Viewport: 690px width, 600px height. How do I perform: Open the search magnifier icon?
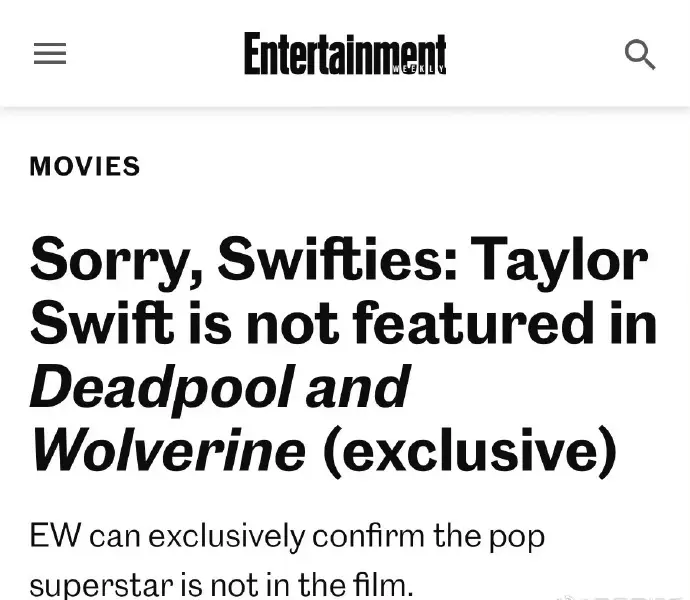click(x=640, y=55)
